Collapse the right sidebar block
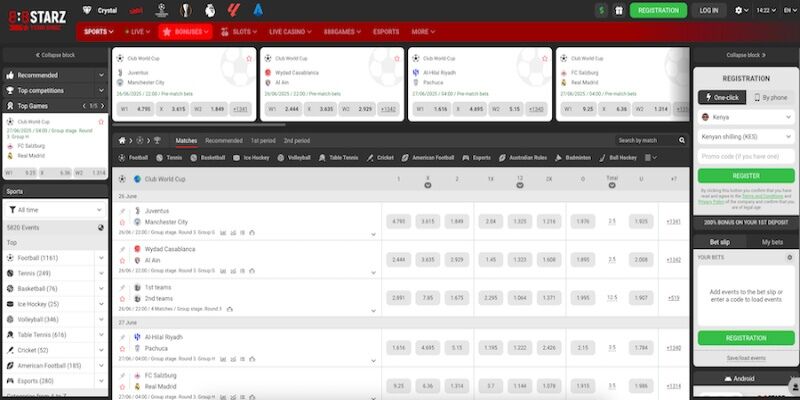Viewport: 800px width, 400px height. (x=746, y=55)
